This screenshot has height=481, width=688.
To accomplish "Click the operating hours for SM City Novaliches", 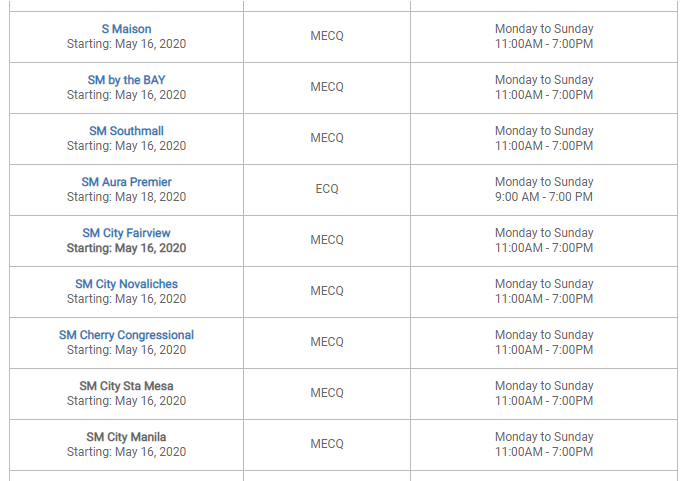I will pyautogui.click(x=544, y=291).
